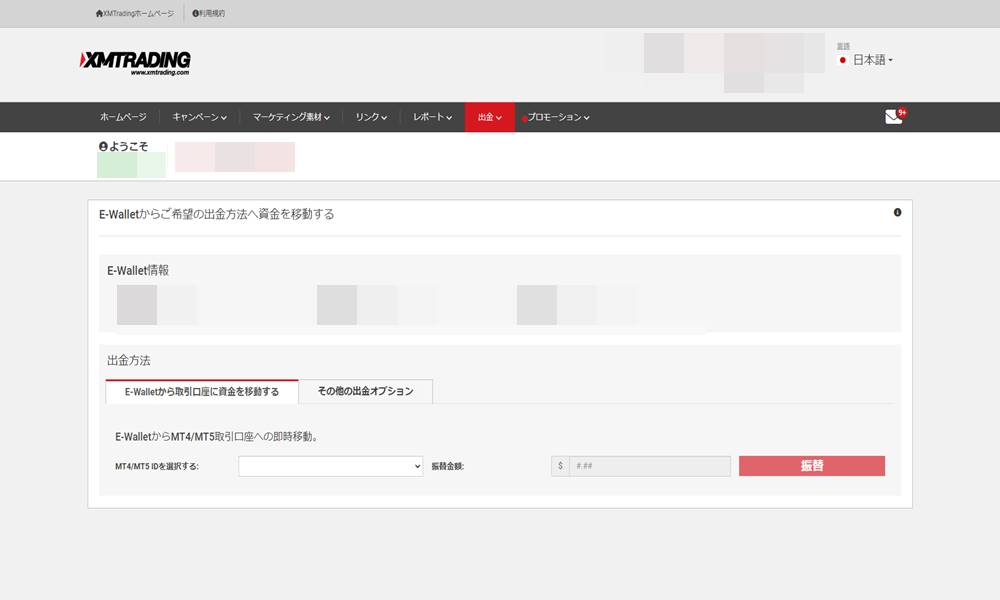Click the info icon in the E-Wallet panel header
Screen dimensions: 1000x600
896,212
